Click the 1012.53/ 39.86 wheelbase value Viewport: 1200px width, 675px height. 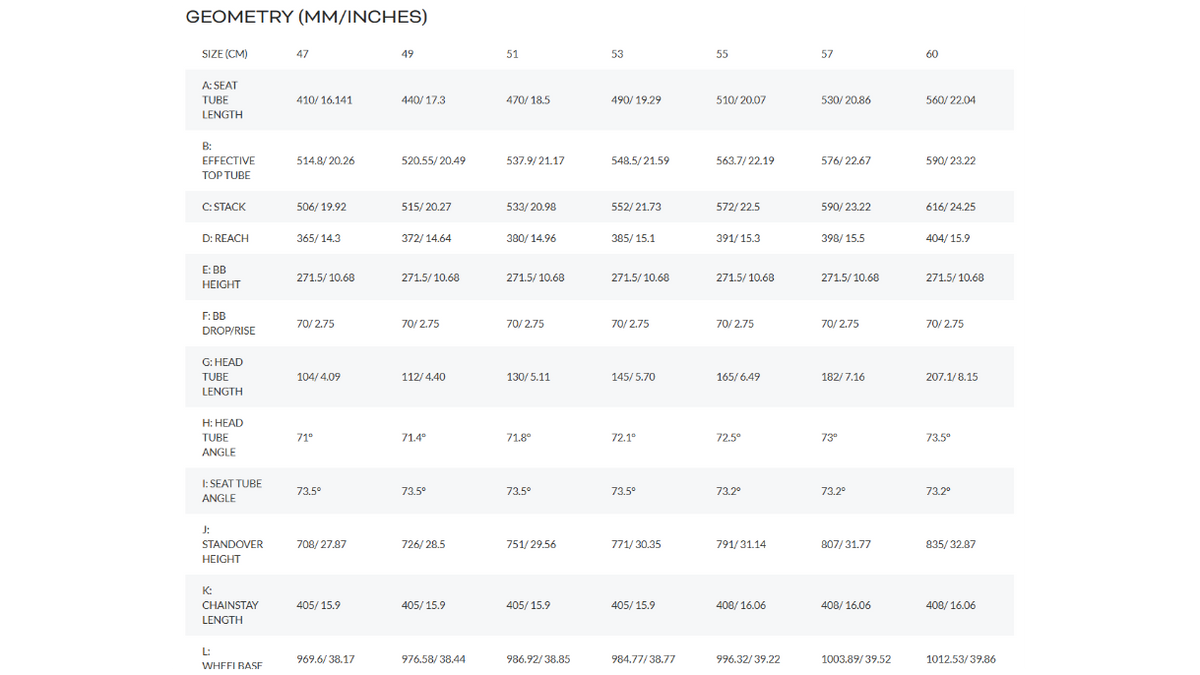pyautogui.click(x=961, y=659)
